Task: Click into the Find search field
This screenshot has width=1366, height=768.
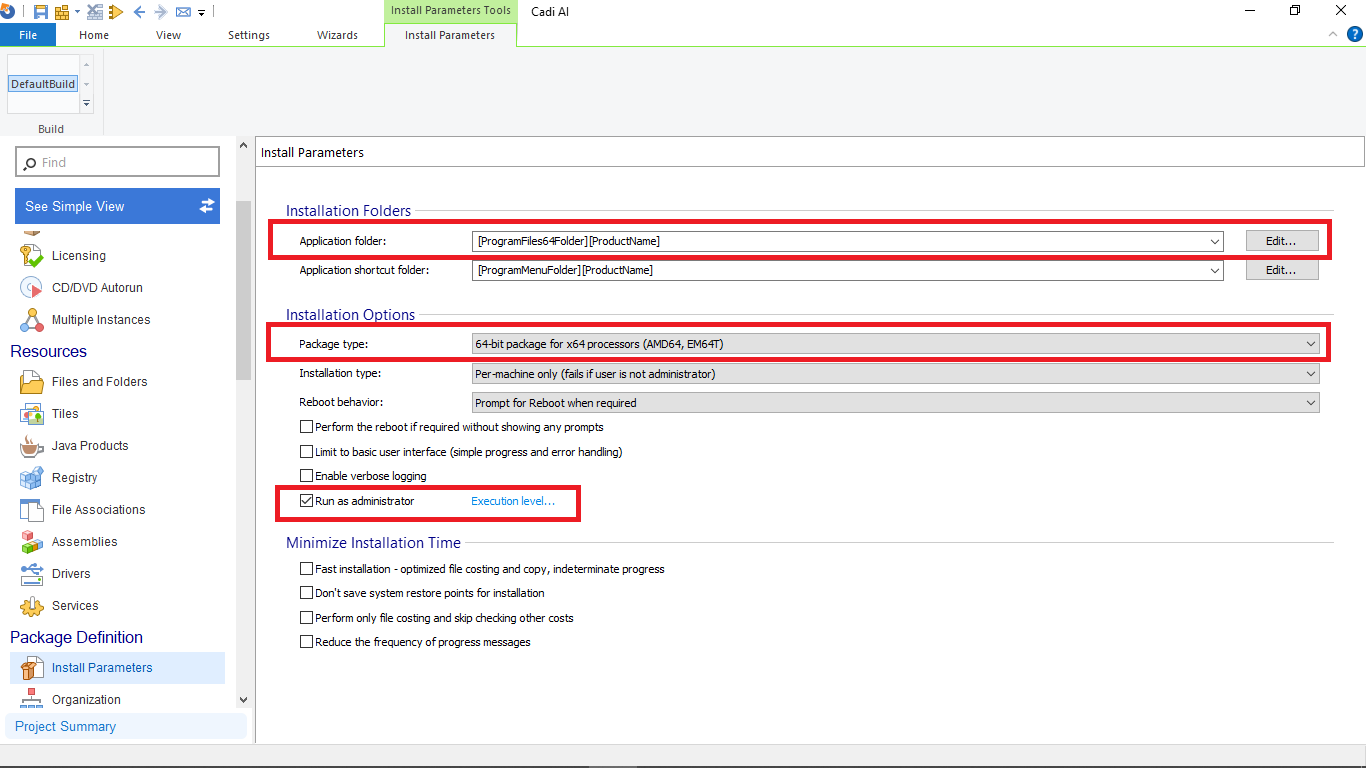Action: tap(117, 162)
